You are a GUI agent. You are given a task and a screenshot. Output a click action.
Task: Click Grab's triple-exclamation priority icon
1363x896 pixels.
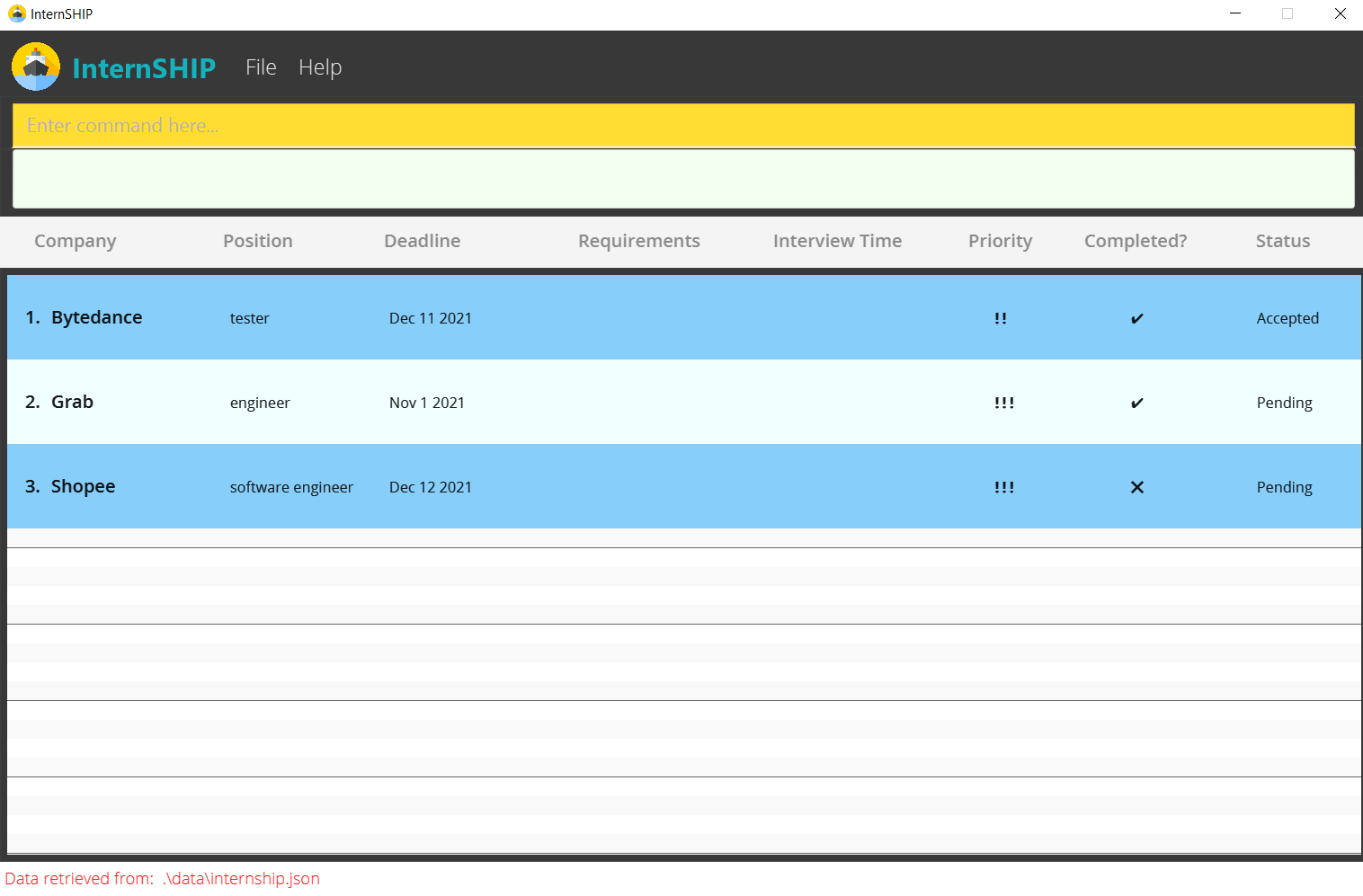[1004, 403]
